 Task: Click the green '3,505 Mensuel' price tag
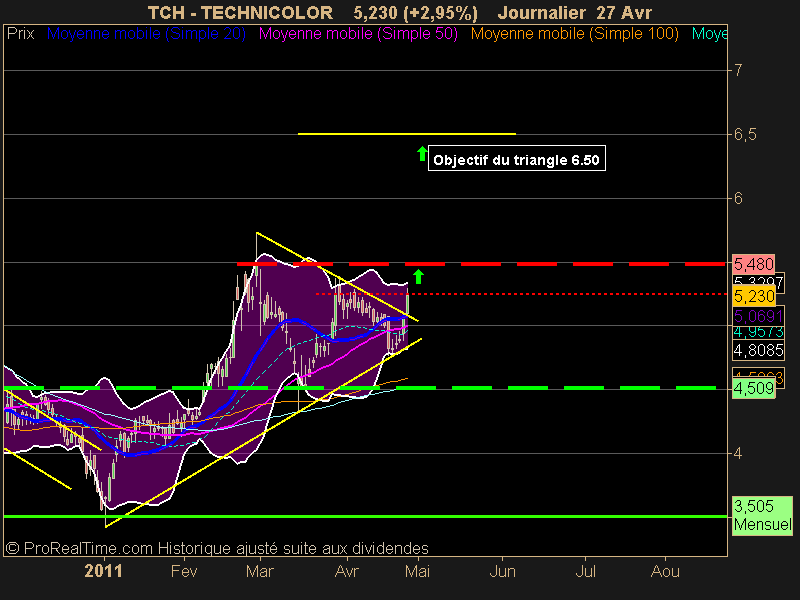point(762,515)
